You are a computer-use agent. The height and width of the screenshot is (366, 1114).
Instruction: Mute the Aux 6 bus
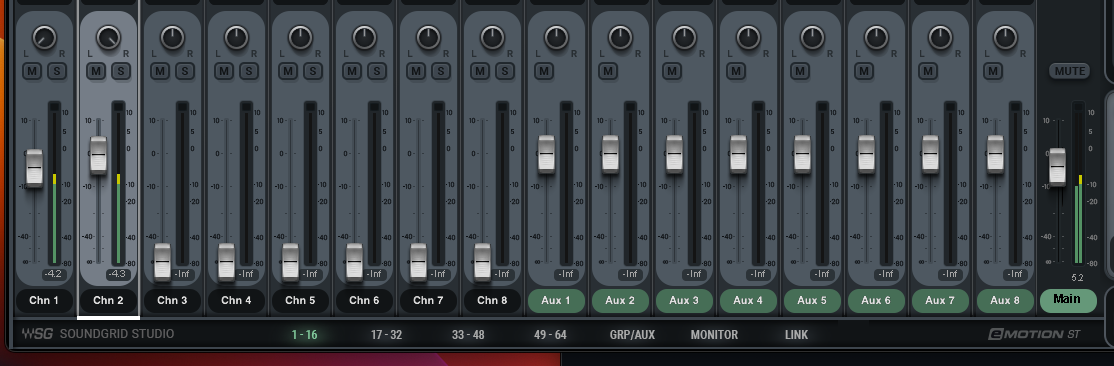point(863,71)
